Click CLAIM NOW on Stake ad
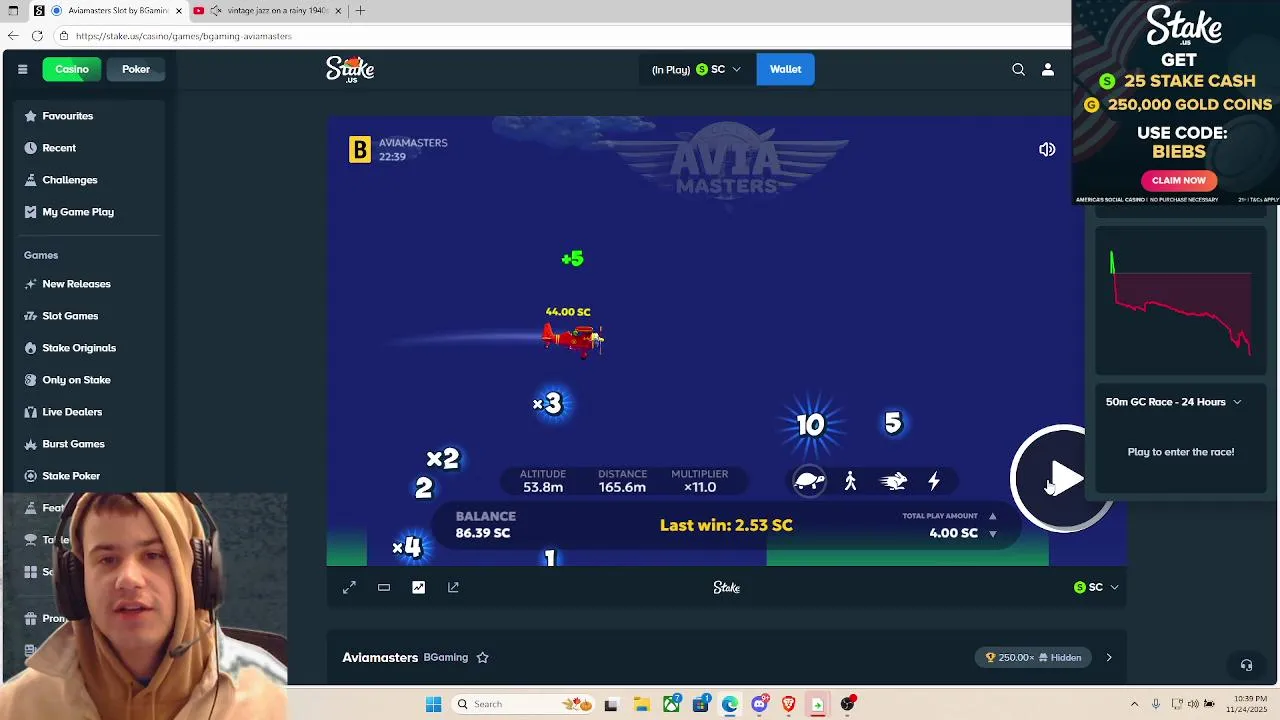Image resolution: width=1280 pixels, height=720 pixels. point(1178,181)
